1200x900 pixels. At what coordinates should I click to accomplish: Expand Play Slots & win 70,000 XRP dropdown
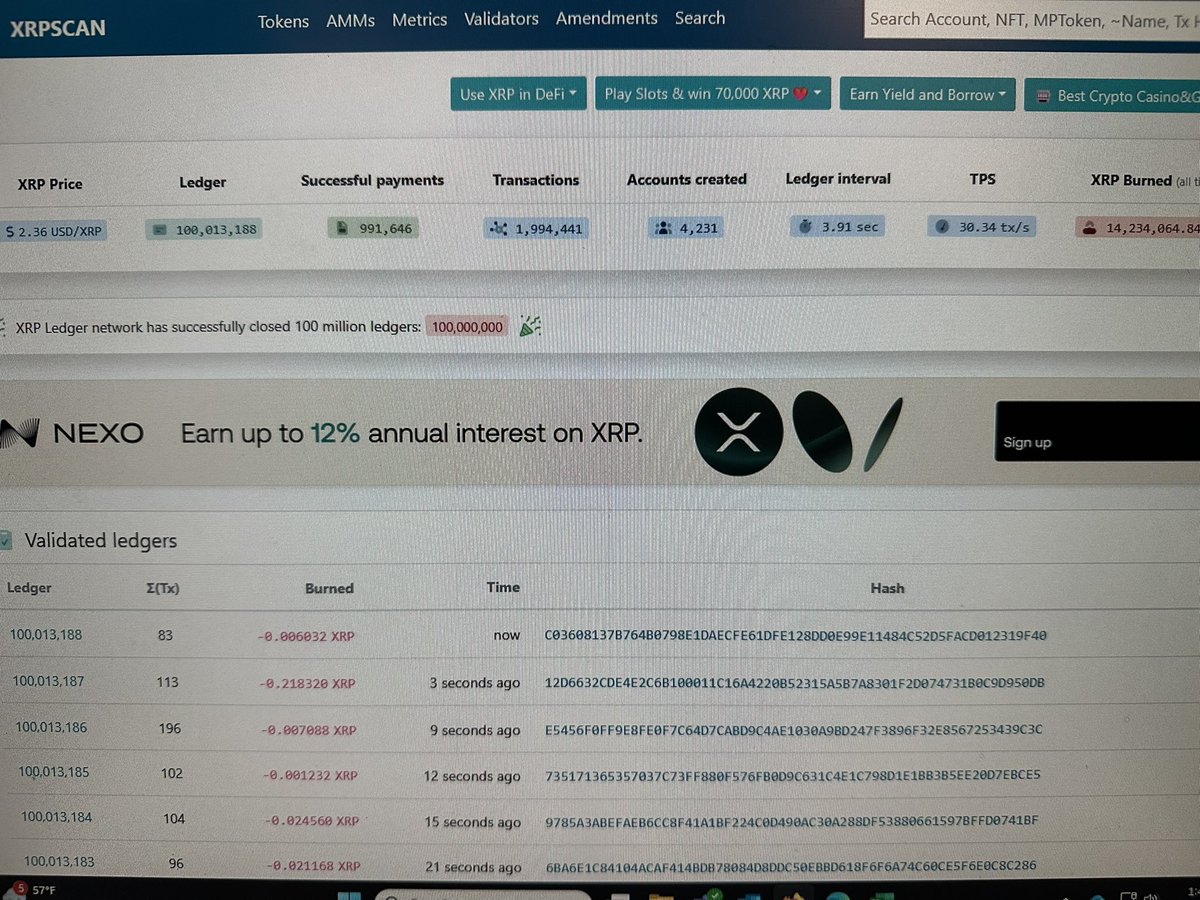coord(713,94)
